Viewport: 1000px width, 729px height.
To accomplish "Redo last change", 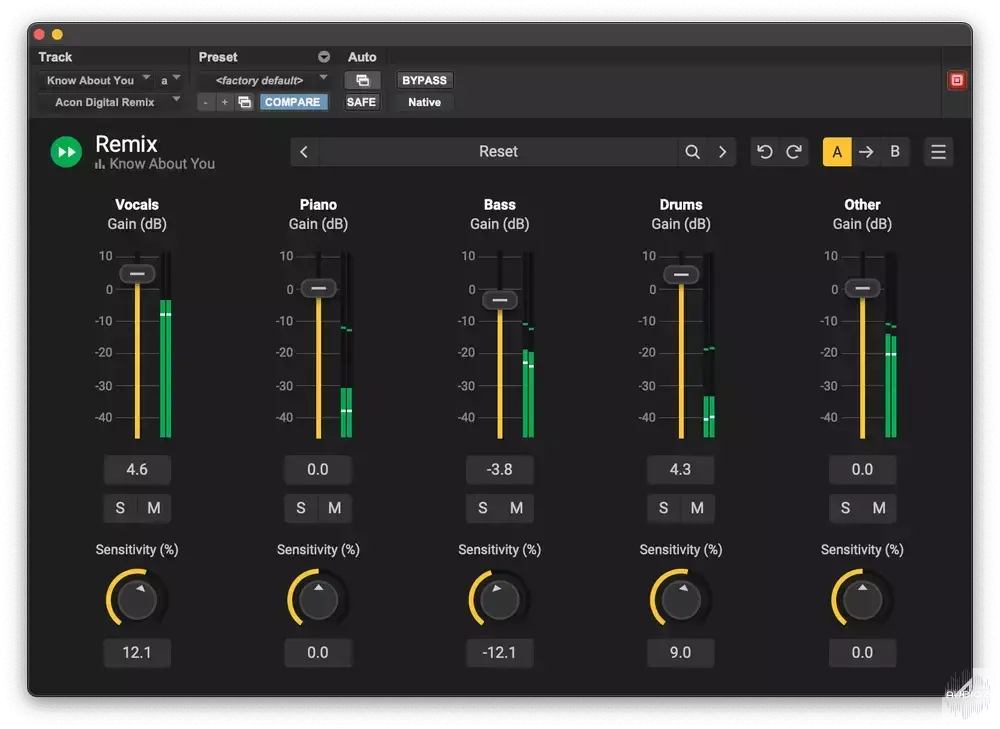I will (794, 152).
